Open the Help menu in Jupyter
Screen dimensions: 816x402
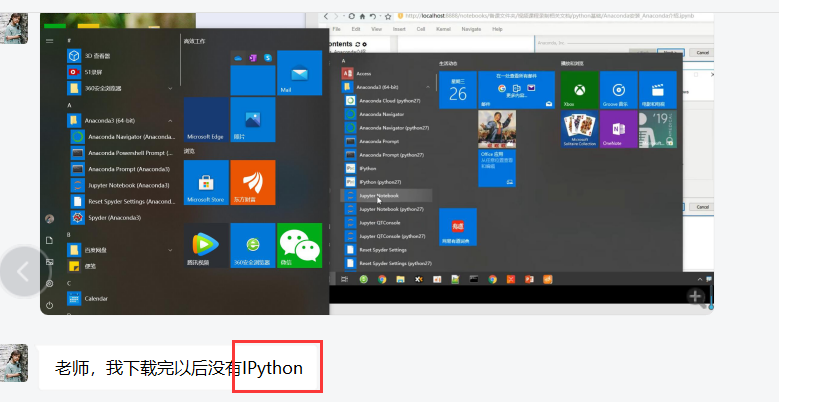click(x=498, y=29)
